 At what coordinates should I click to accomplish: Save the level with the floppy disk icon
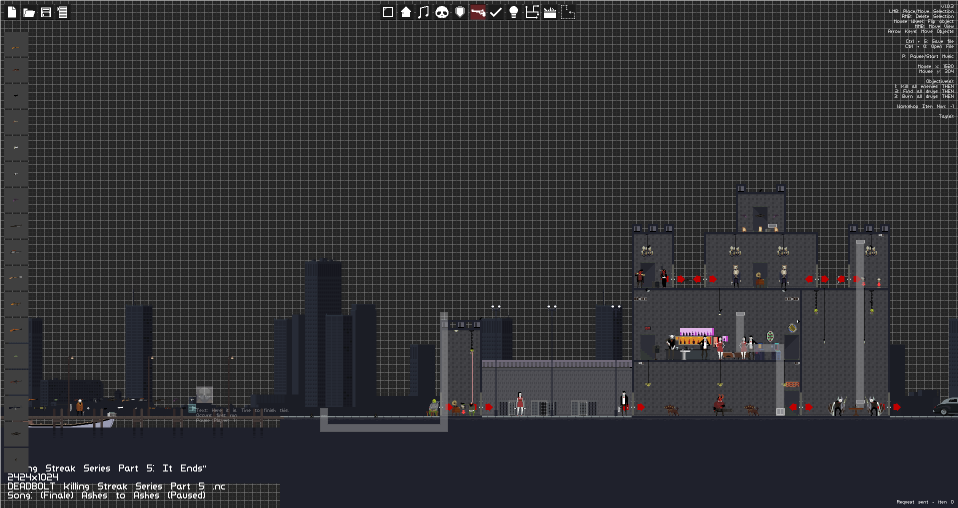tap(46, 12)
